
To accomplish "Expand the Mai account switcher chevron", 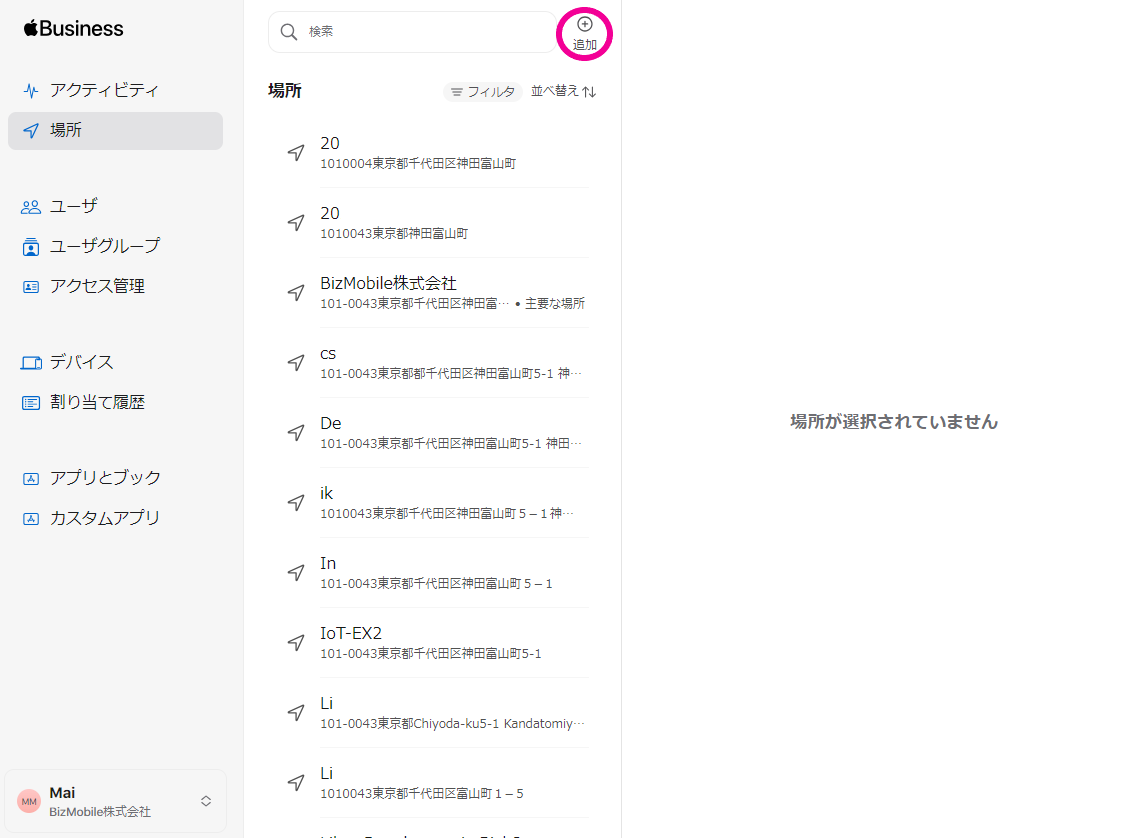I will coord(206,801).
